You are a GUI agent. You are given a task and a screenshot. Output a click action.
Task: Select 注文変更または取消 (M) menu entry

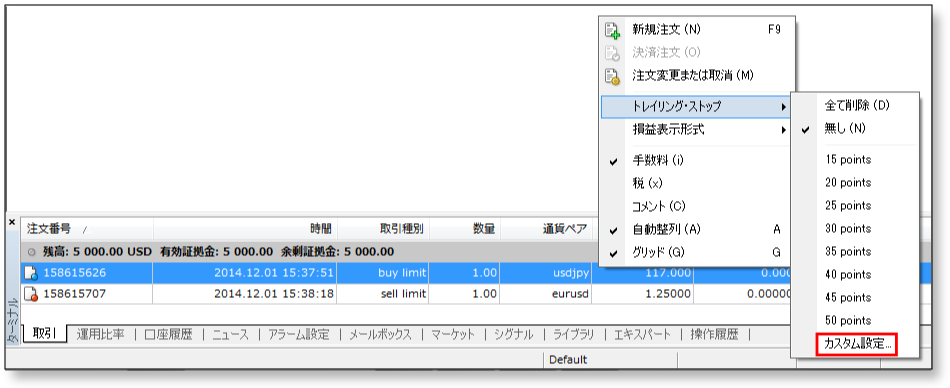[x=696, y=75]
